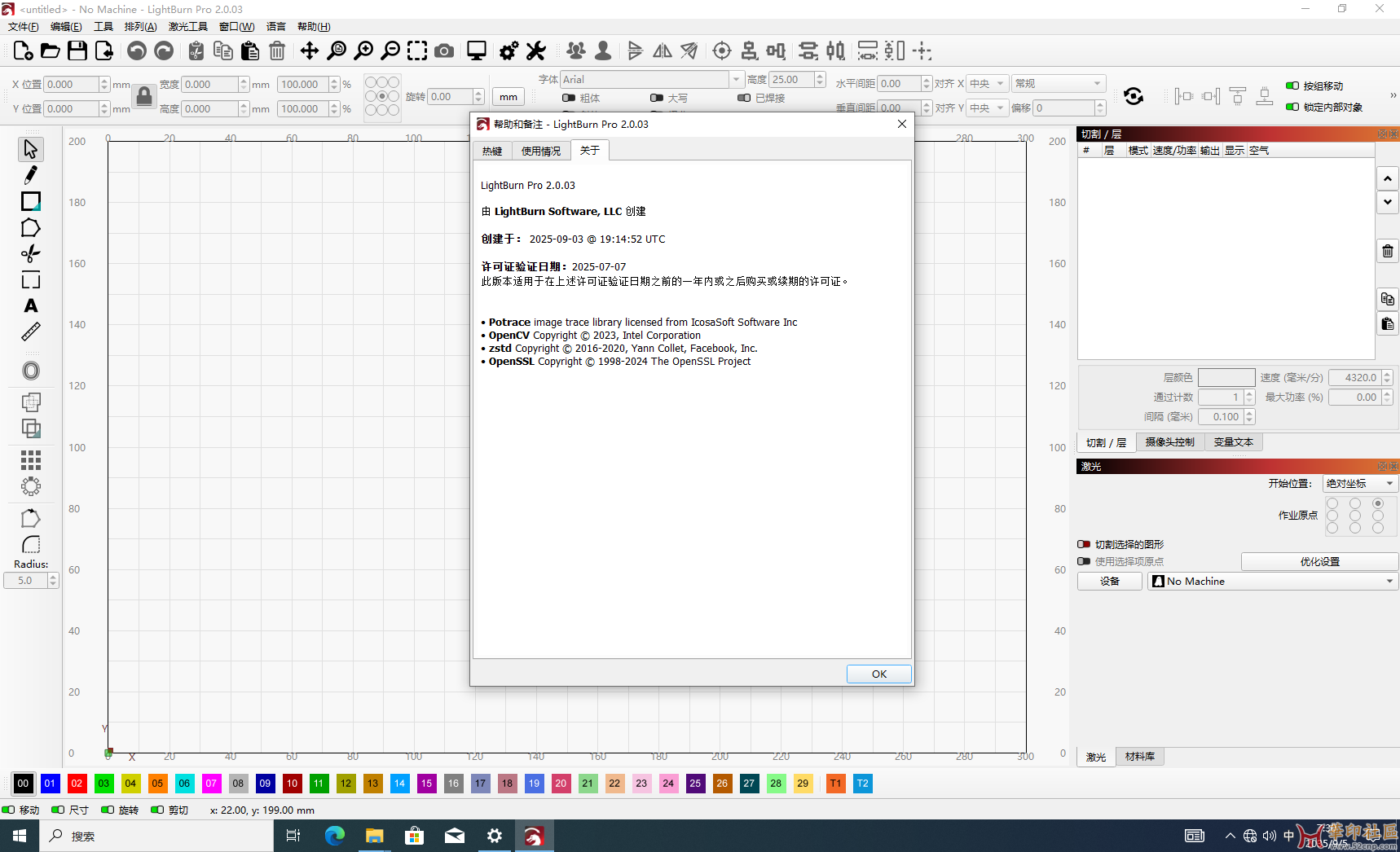
Task: Open the 激光工具 menu
Action: coord(188,27)
